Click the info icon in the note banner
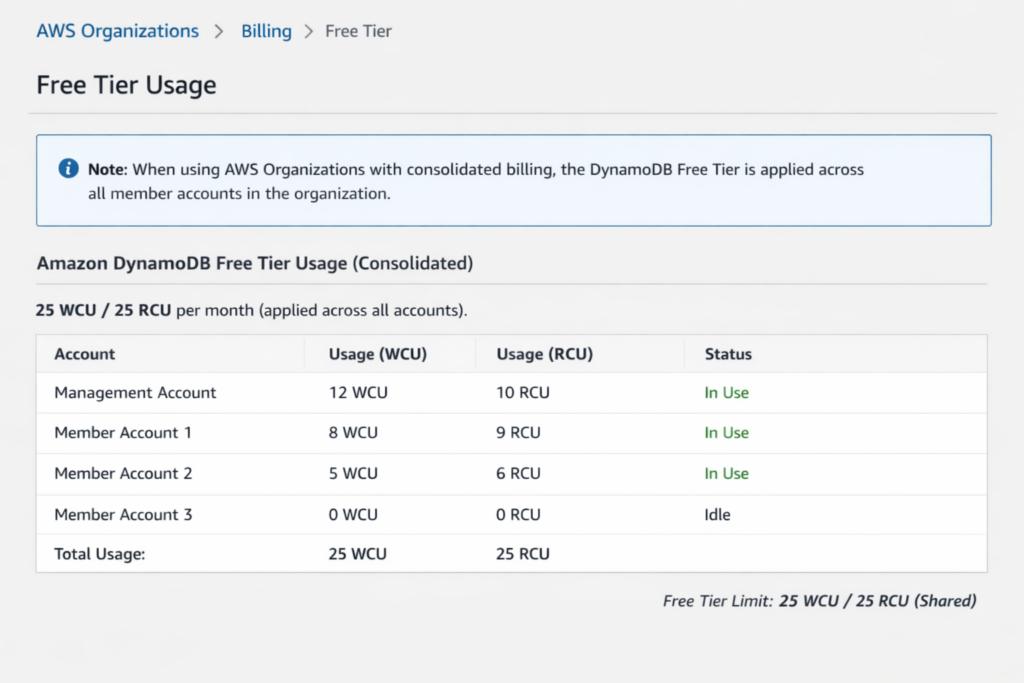 67,168
